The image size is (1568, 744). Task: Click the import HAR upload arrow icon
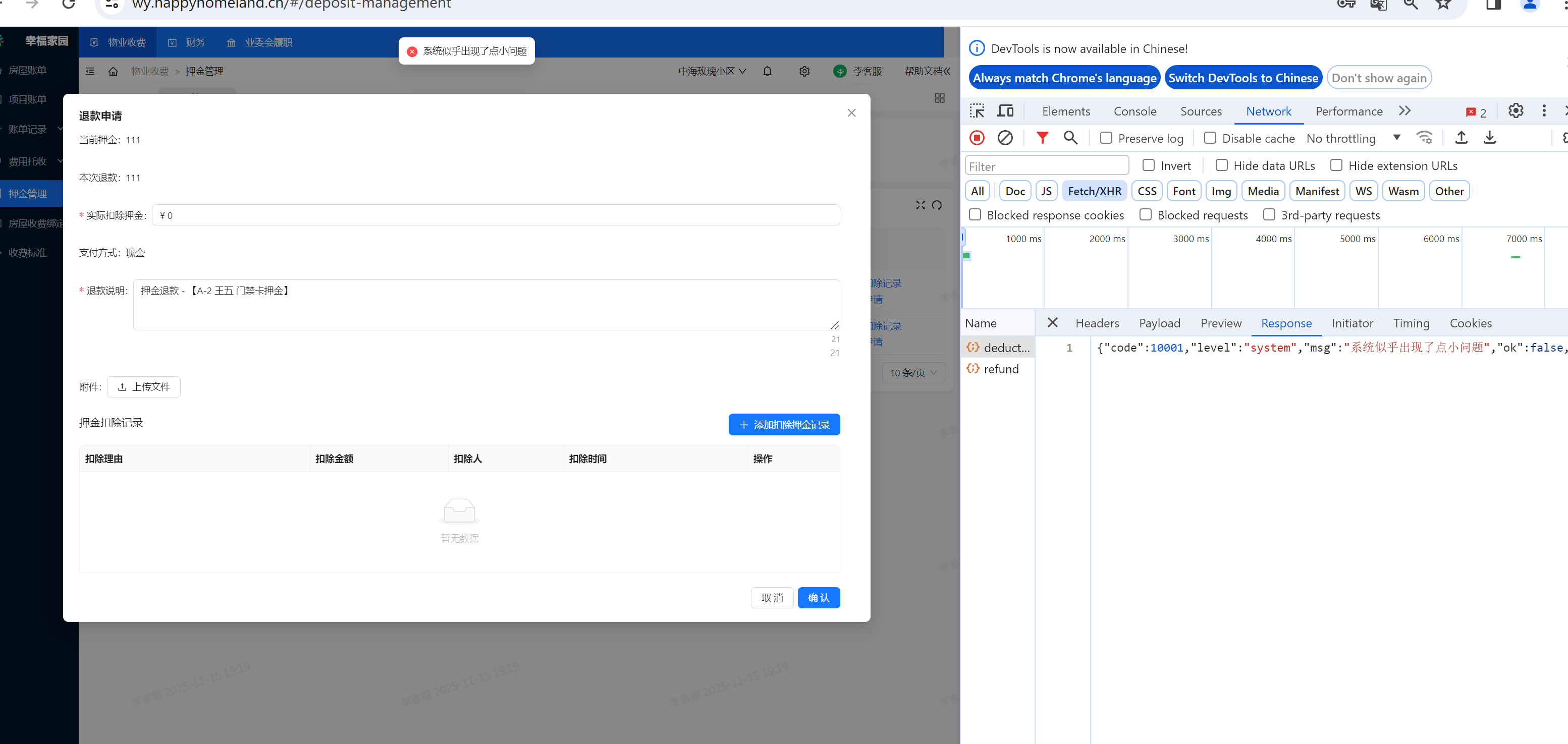point(1461,138)
